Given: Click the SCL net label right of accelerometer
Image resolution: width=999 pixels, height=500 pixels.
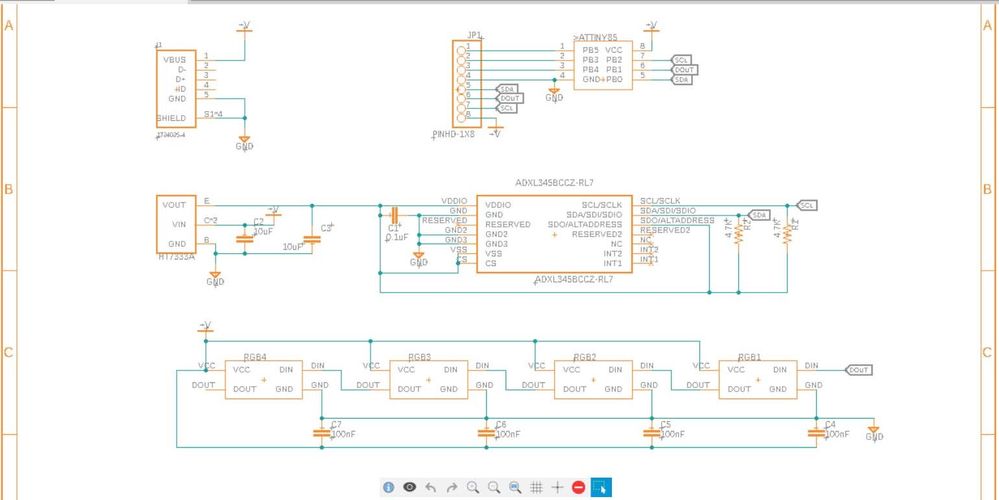Looking at the screenshot, I should coord(807,205).
